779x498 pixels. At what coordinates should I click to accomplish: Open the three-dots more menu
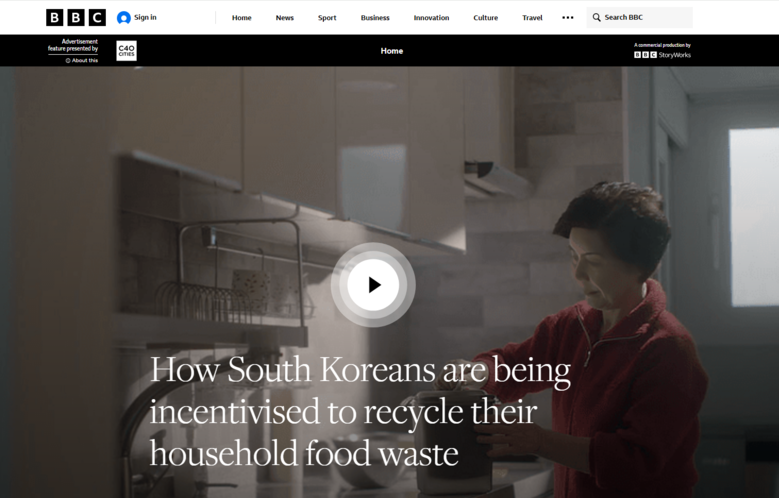[x=567, y=17]
